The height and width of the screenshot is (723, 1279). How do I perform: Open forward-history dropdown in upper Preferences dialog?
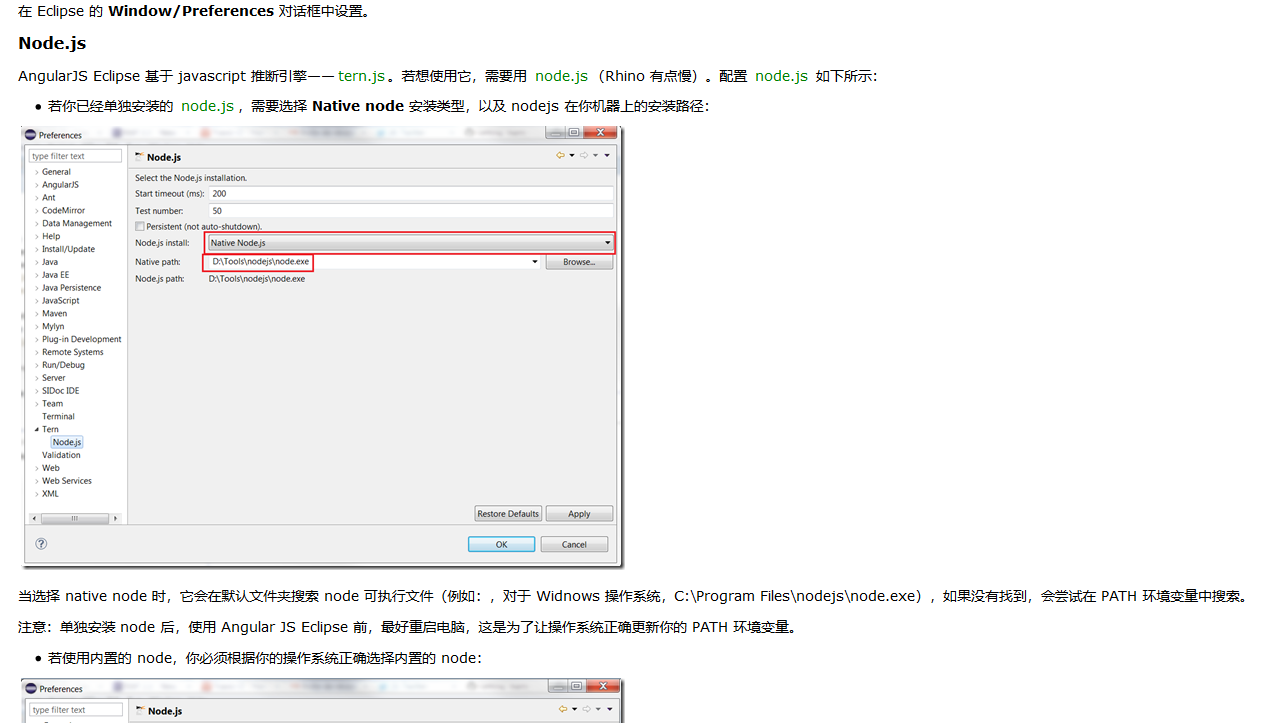point(595,156)
